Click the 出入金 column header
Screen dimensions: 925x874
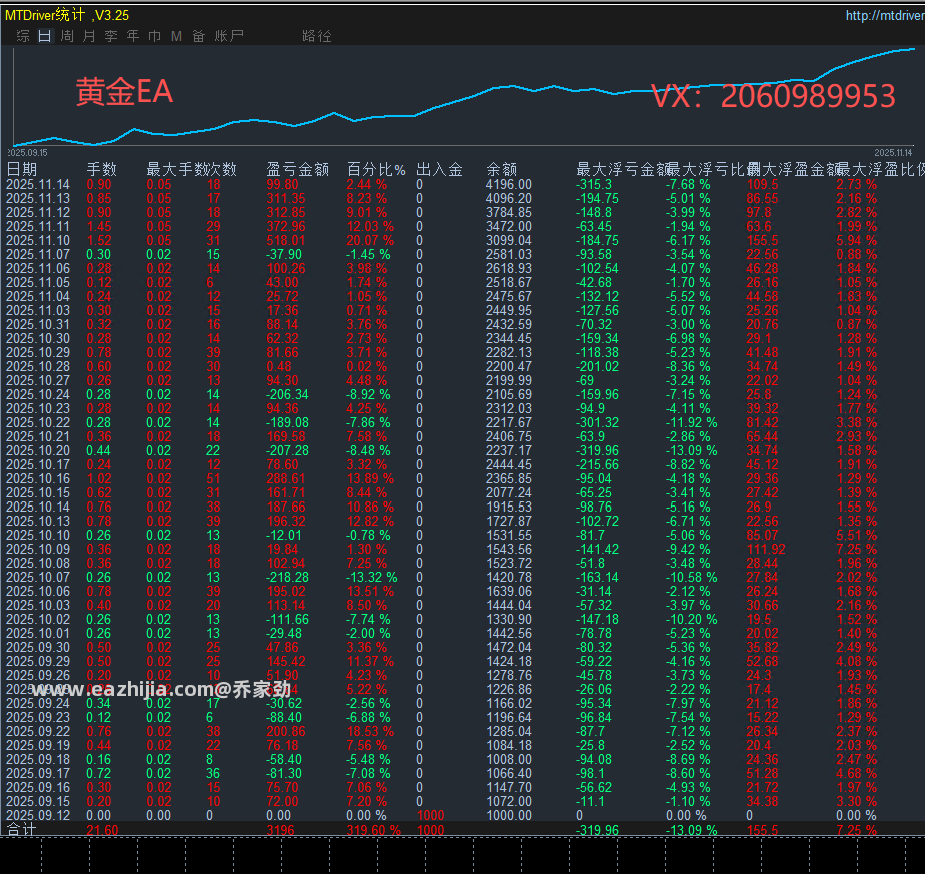(439, 170)
